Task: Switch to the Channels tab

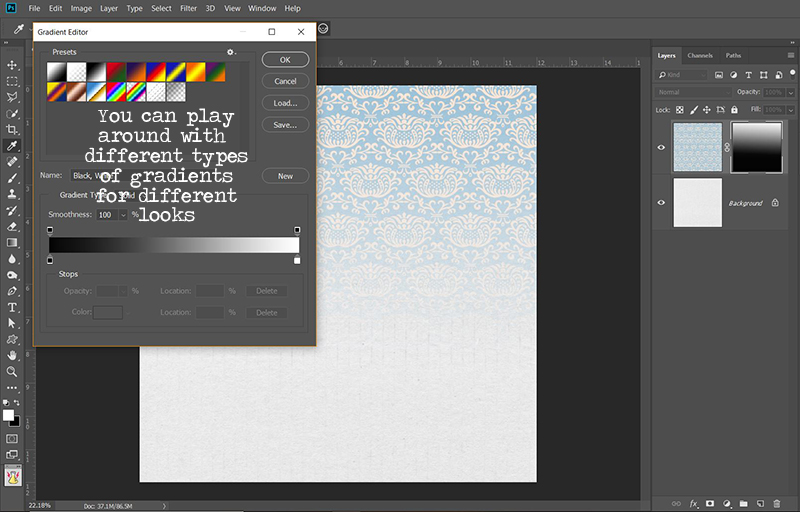Action: coord(700,55)
